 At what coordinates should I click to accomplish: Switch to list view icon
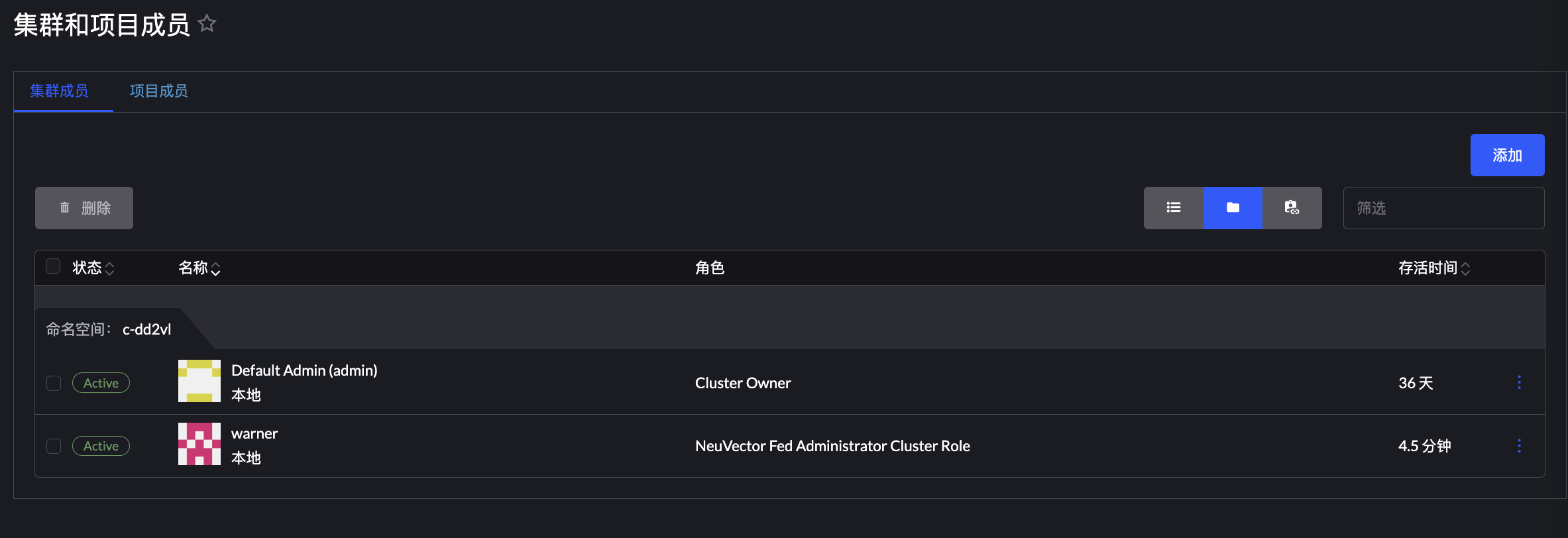click(1174, 207)
